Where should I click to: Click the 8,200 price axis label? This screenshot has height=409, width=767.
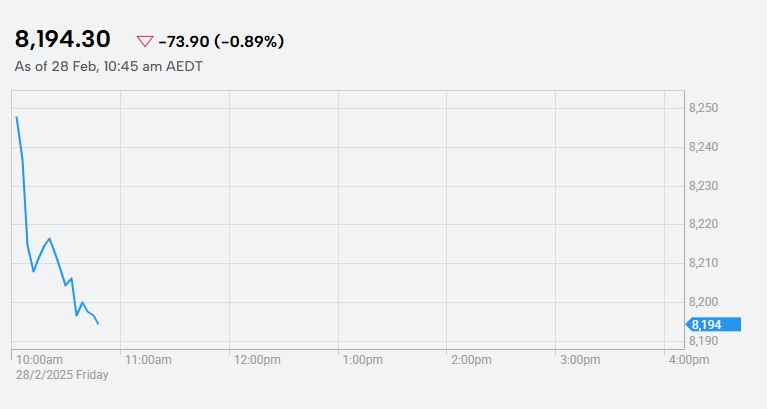[703, 302]
